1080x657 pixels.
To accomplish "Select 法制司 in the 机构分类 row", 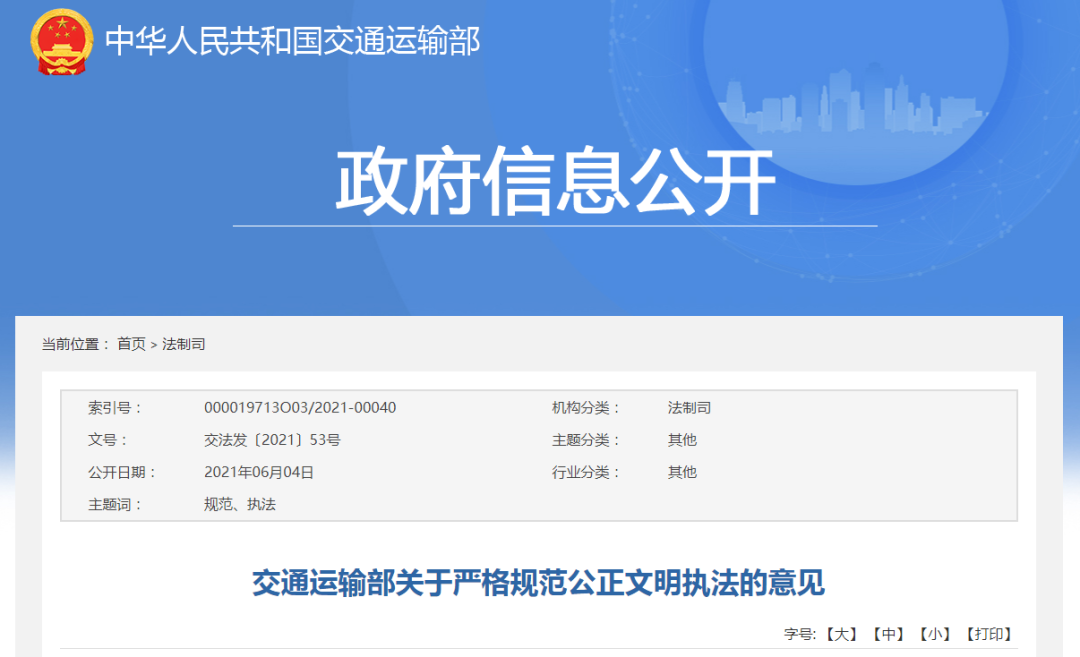I will 689,408.
